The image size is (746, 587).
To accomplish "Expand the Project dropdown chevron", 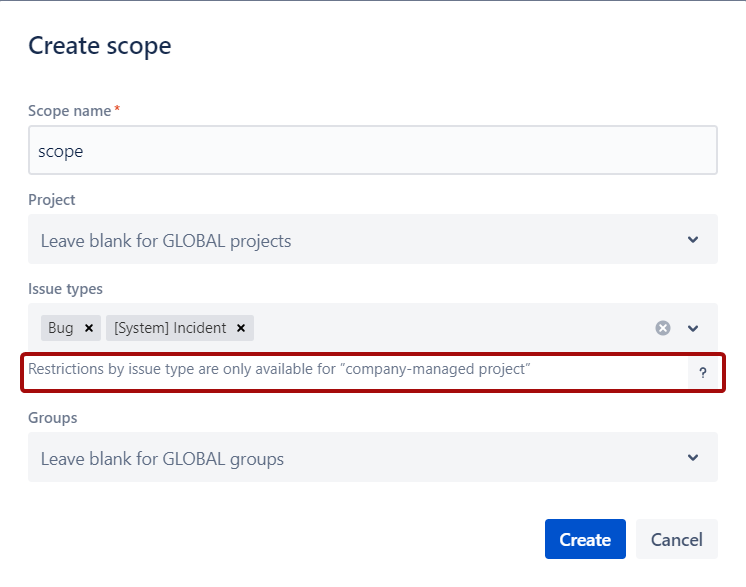I will (x=693, y=240).
